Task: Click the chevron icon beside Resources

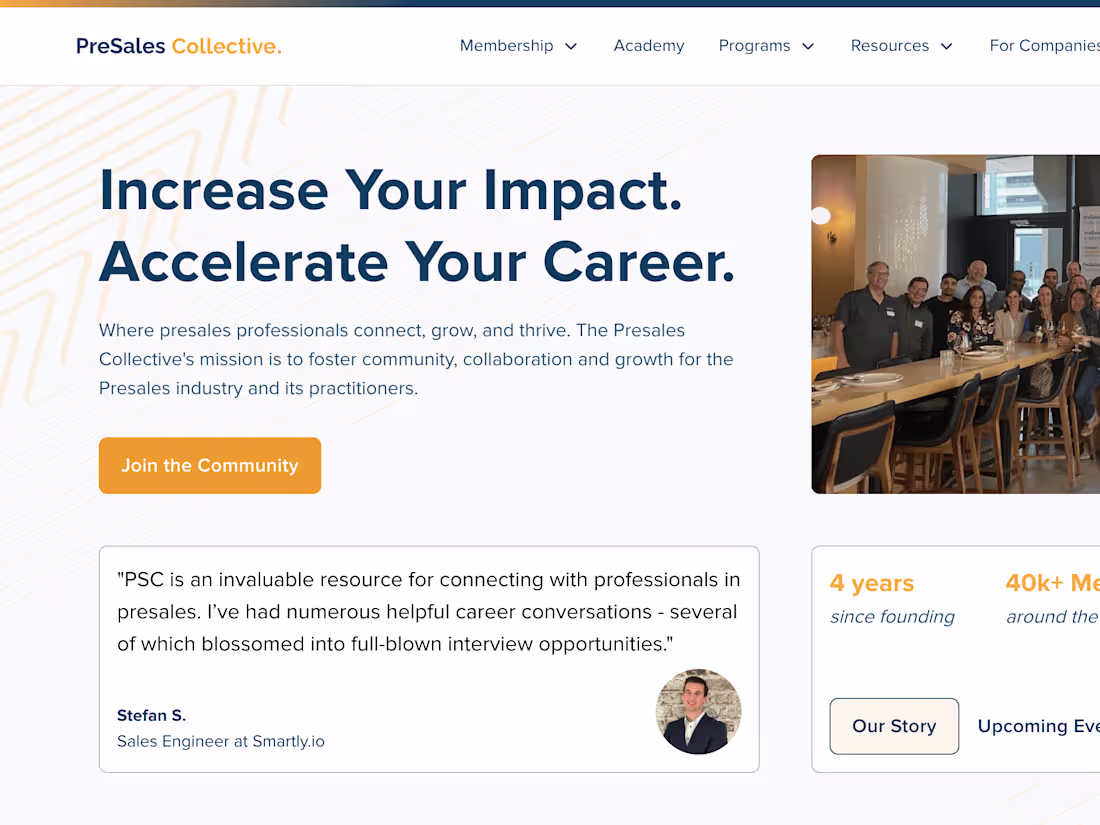Action: 946,46
